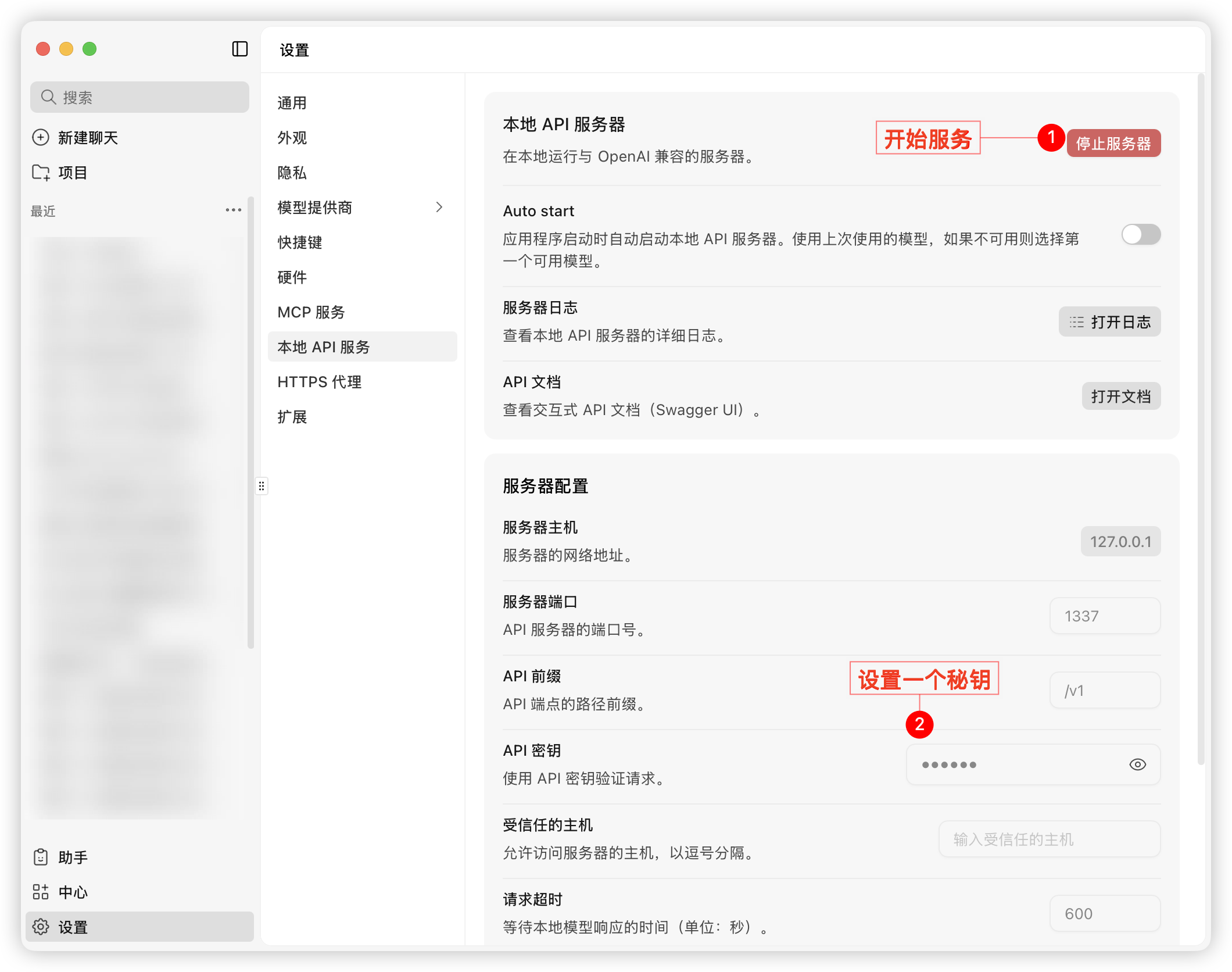Image resolution: width=1232 pixels, height=972 pixels.
Task: Click the Settings gear icon
Action: click(41, 927)
